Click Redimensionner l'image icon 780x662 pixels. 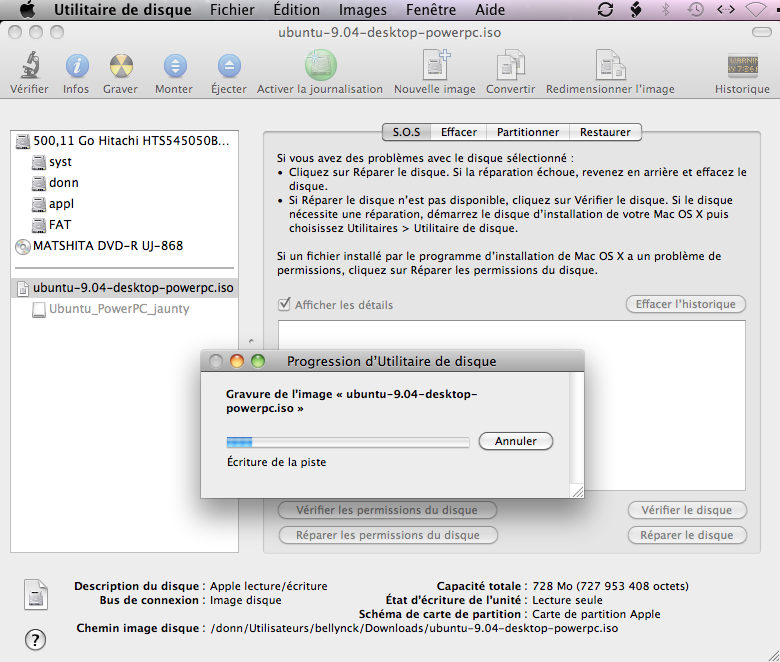point(611,65)
